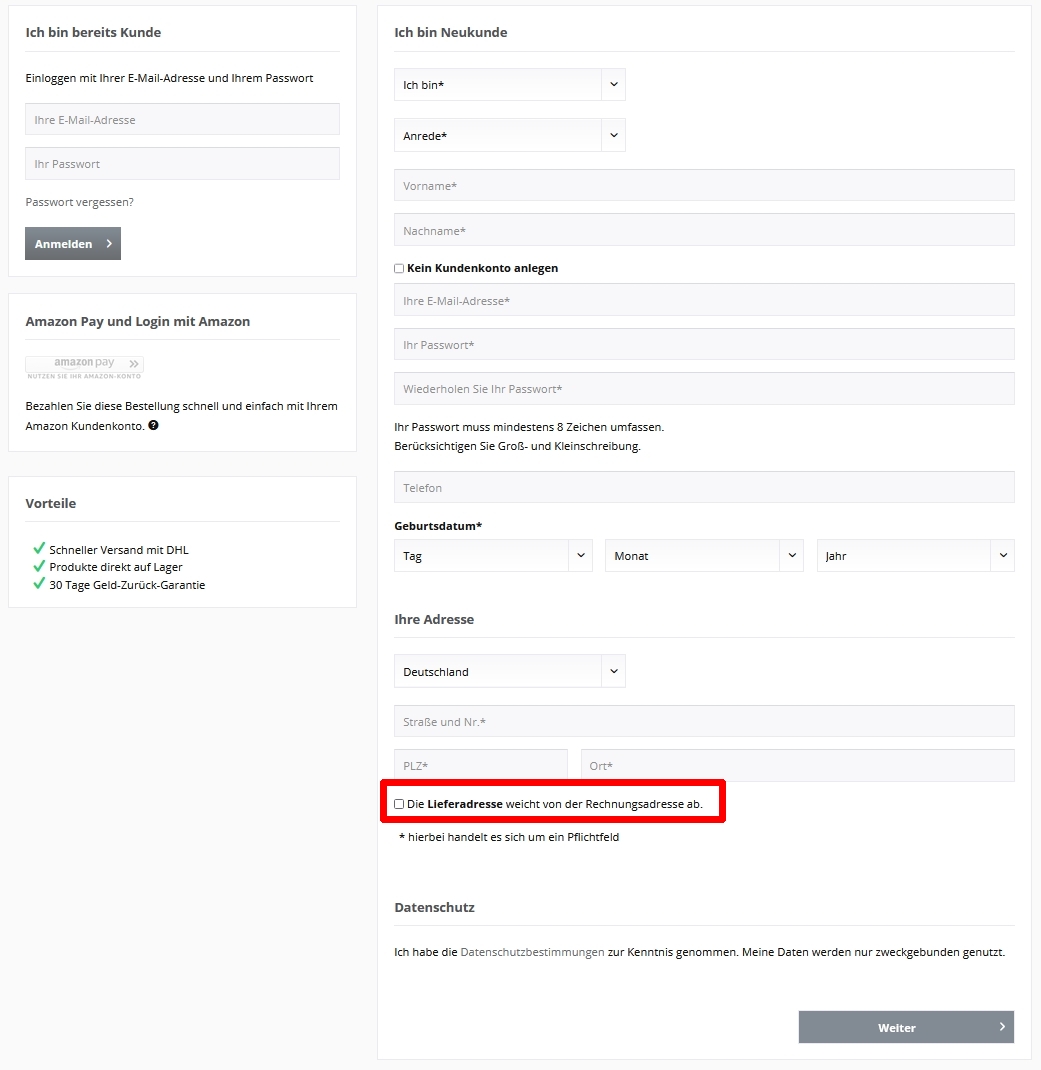Open the Tag birth day dropdown

point(494,556)
